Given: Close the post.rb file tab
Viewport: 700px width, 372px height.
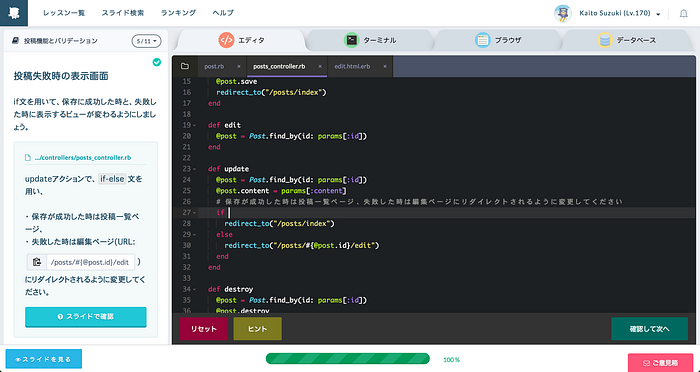Looking at the screenshot, I should point(239,66).
